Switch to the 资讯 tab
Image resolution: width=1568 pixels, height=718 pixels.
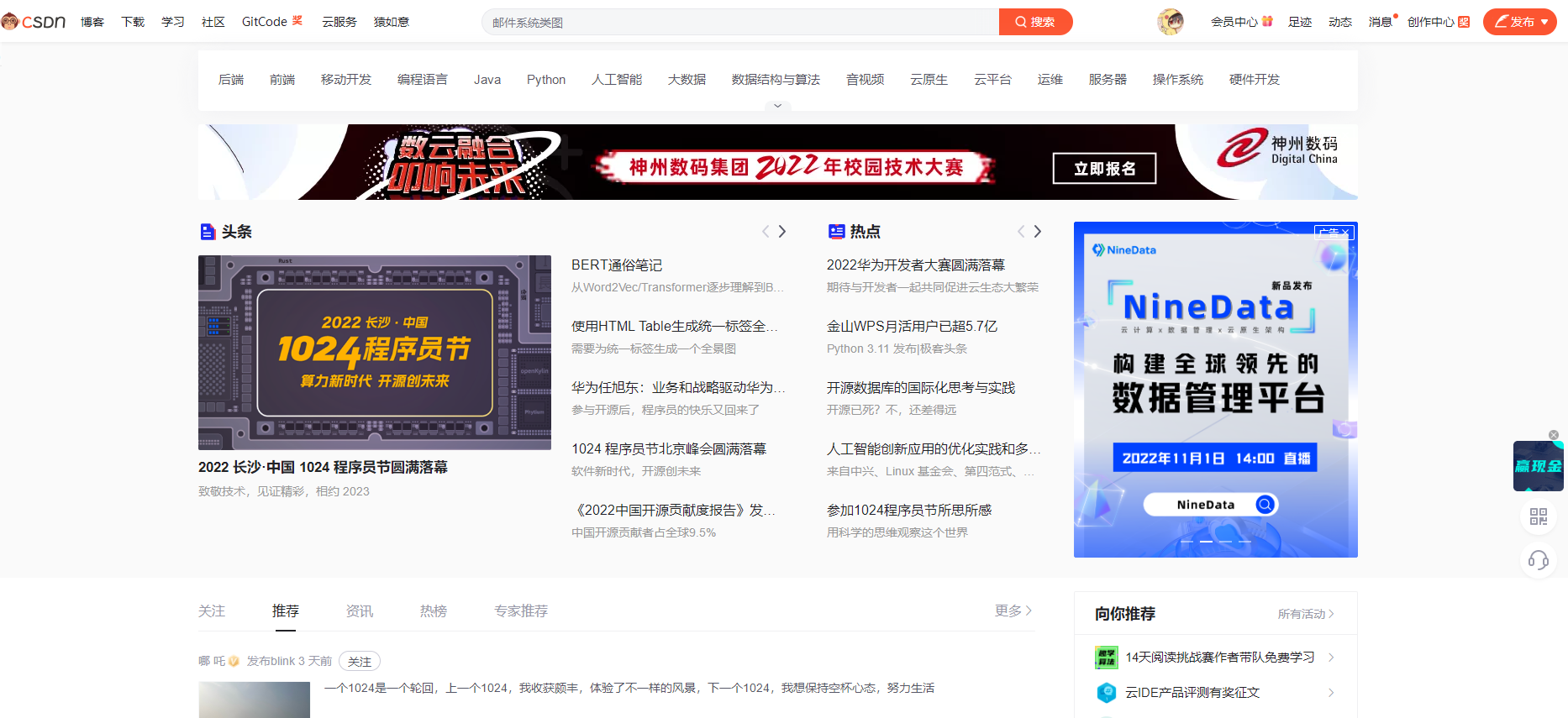coord(360,611)
